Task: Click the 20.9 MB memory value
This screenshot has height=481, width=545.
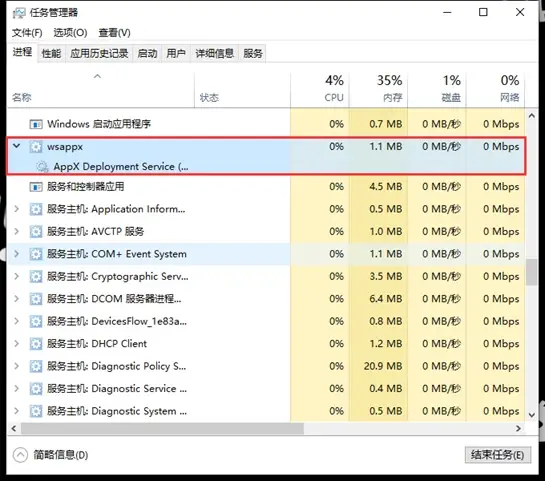Action: point(383,366)
